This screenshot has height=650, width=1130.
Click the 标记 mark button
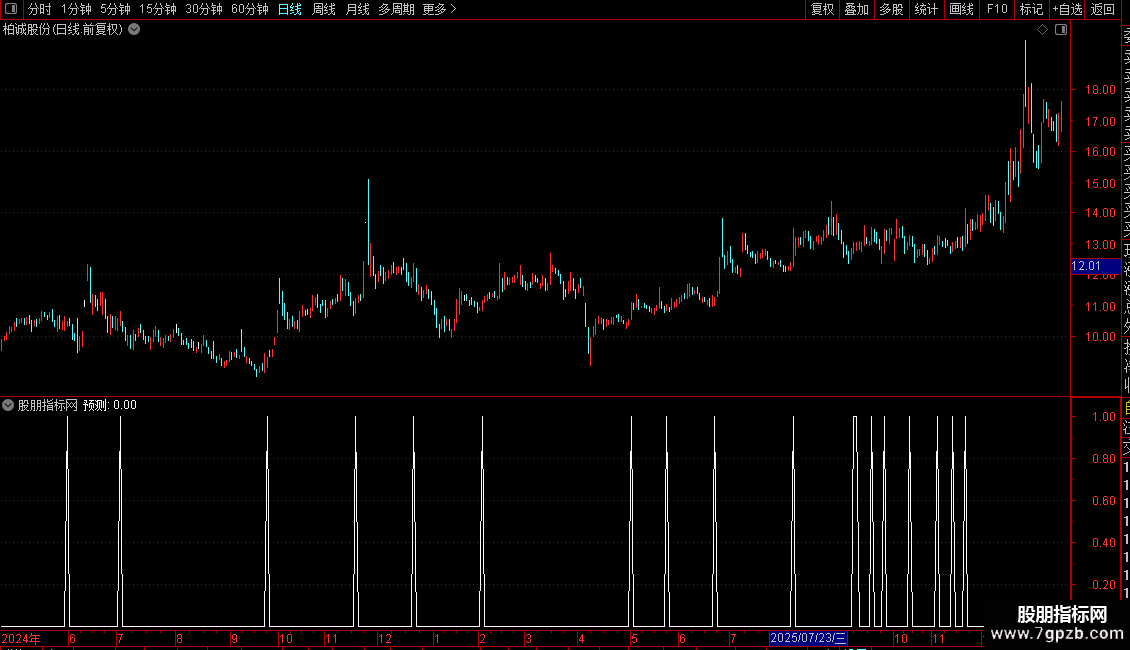tap(1031, 9)
